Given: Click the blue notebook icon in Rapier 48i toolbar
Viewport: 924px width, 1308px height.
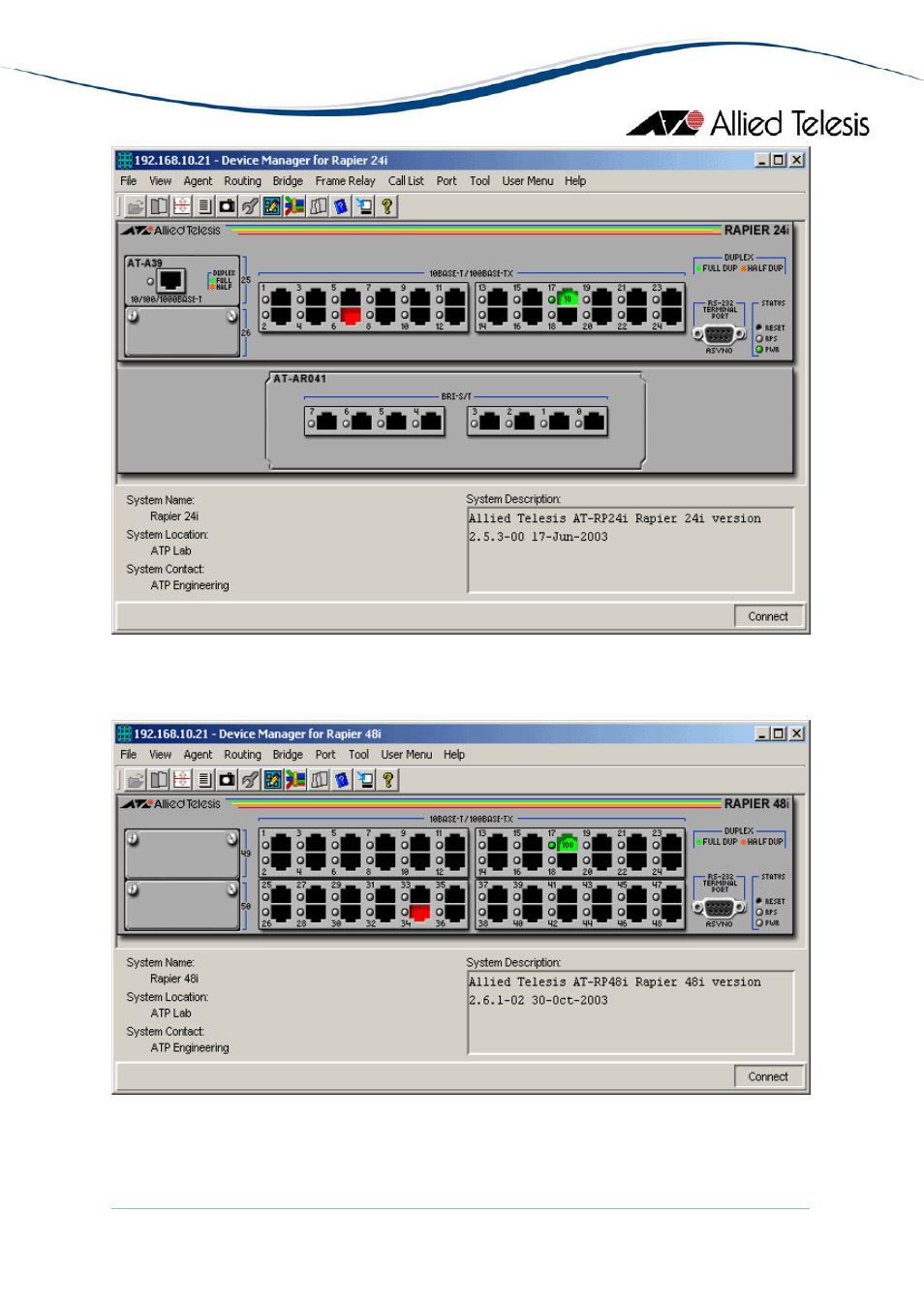Looking at the screenshot, I should point(342,780).
